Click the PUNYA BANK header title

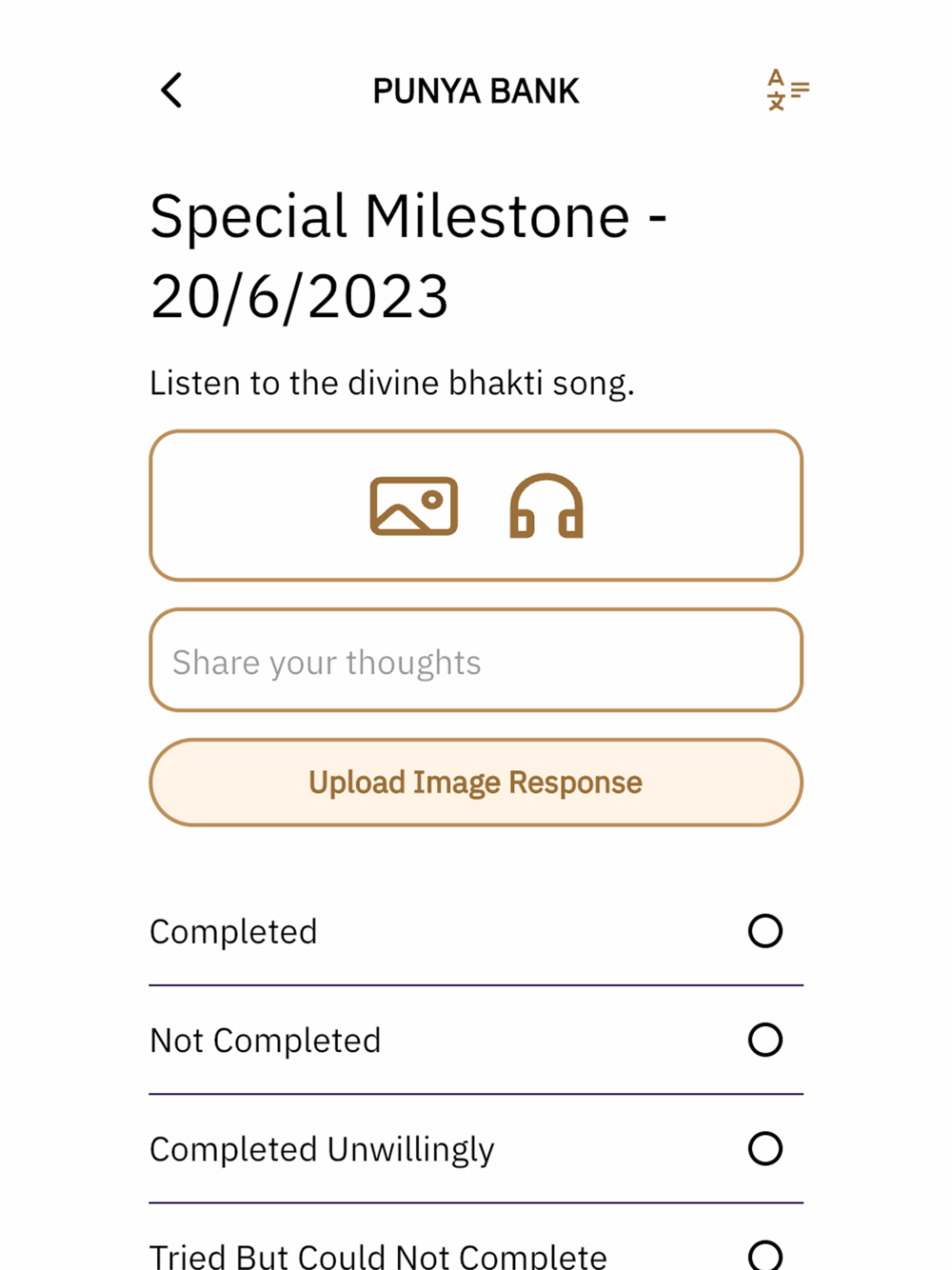click(x=475, y=91)
